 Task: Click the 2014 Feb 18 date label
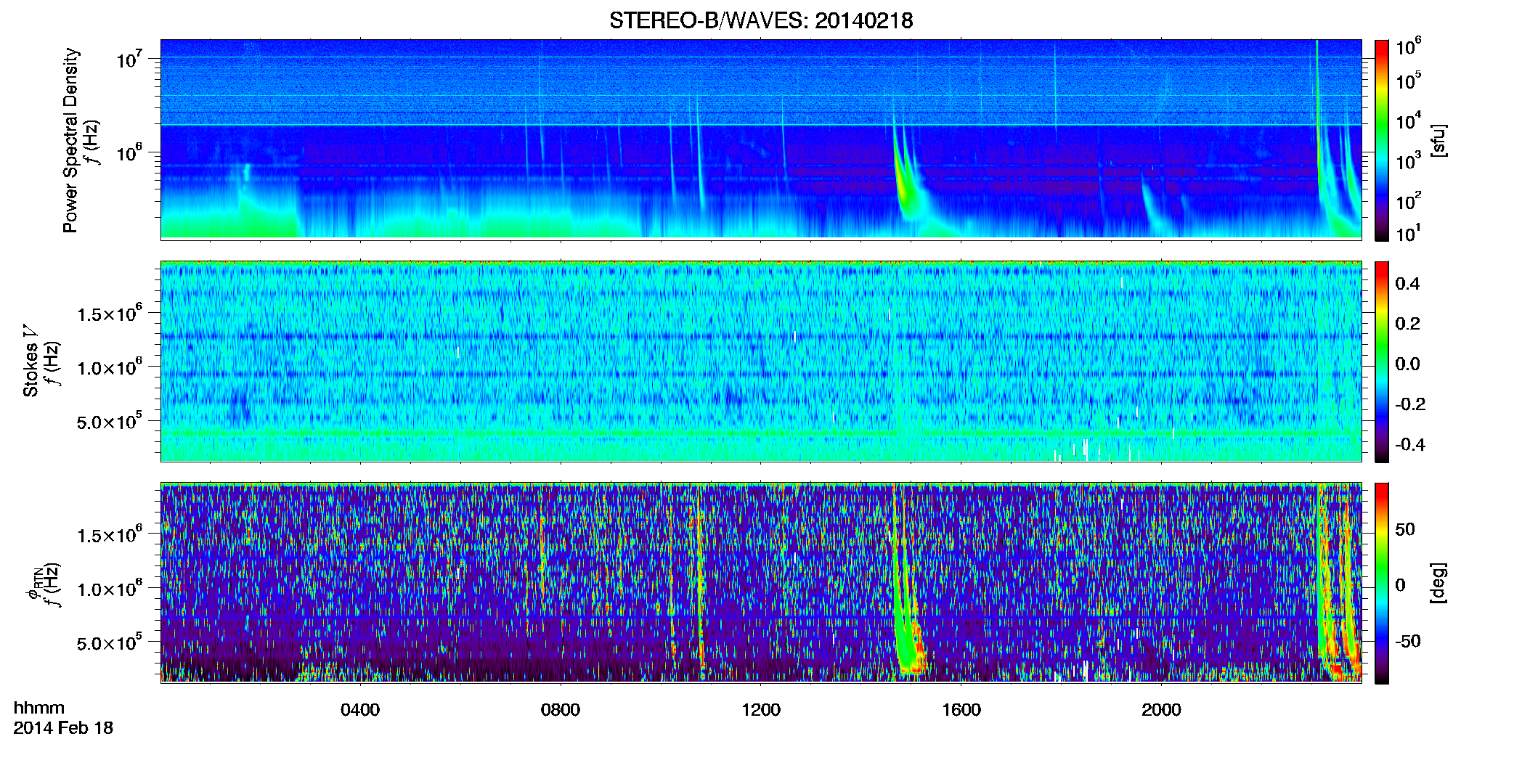pos(63,727)
